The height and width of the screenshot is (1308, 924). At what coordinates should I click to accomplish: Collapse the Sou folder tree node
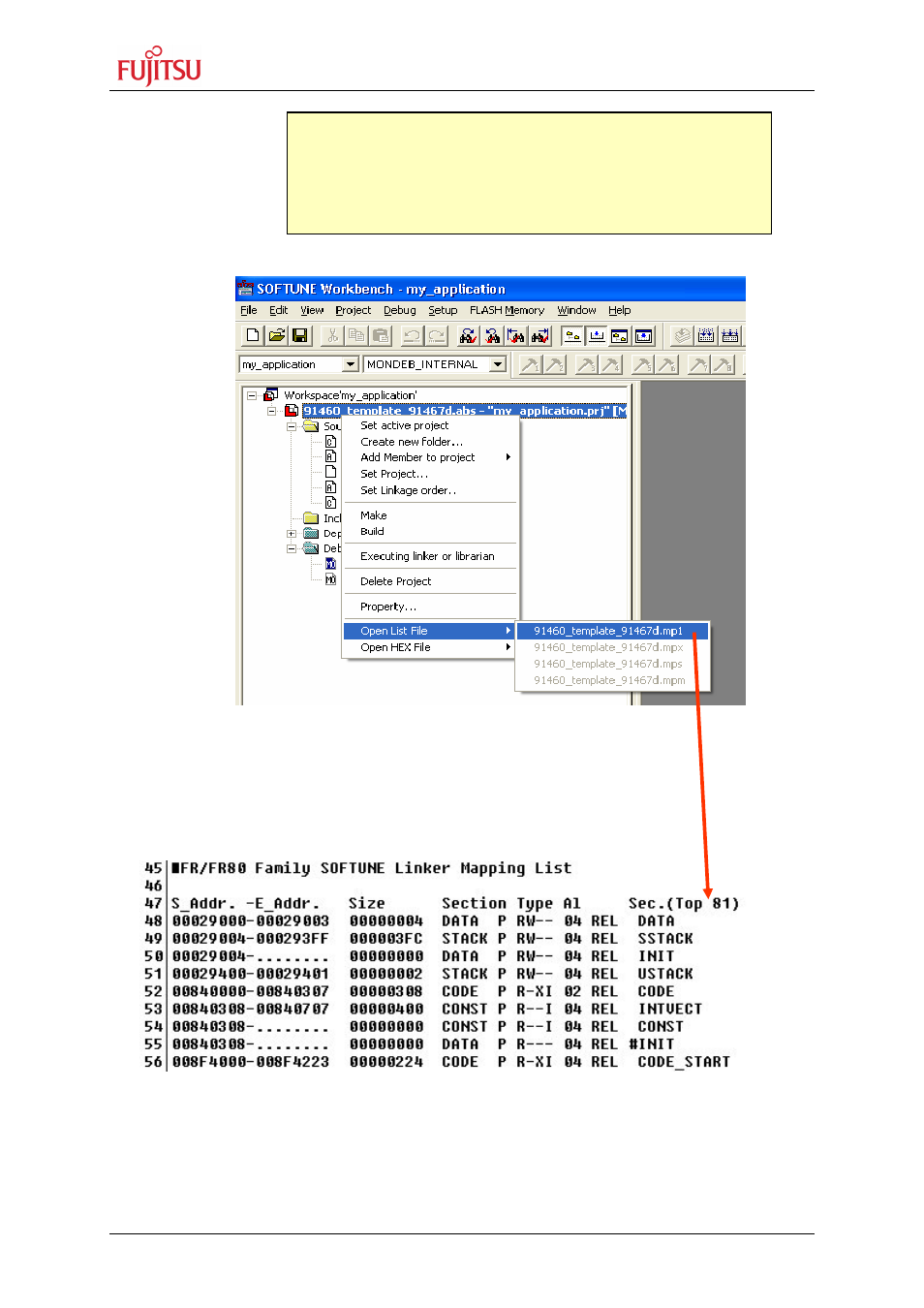[292, 426]
